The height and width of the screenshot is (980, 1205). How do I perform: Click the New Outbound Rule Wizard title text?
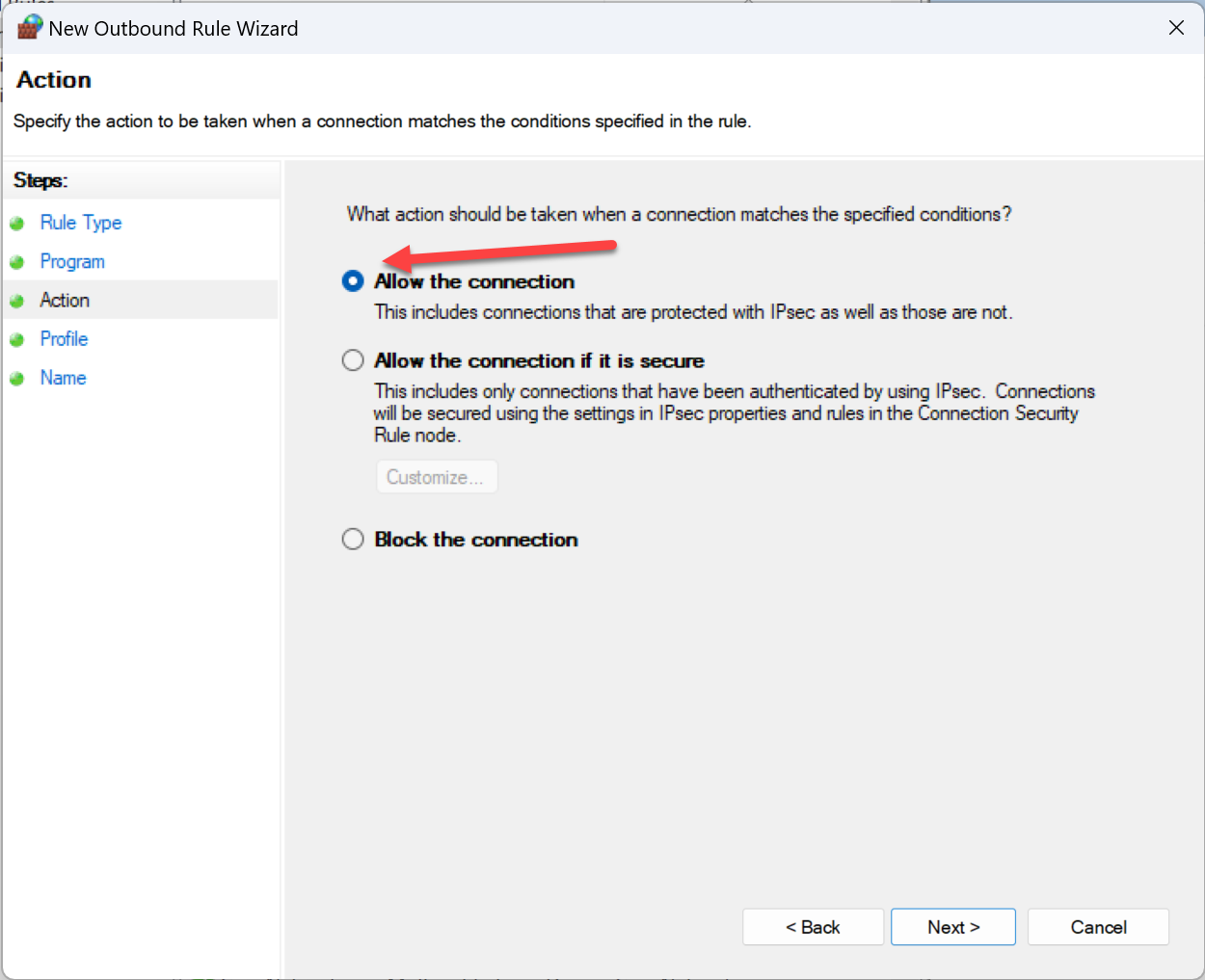174,29
